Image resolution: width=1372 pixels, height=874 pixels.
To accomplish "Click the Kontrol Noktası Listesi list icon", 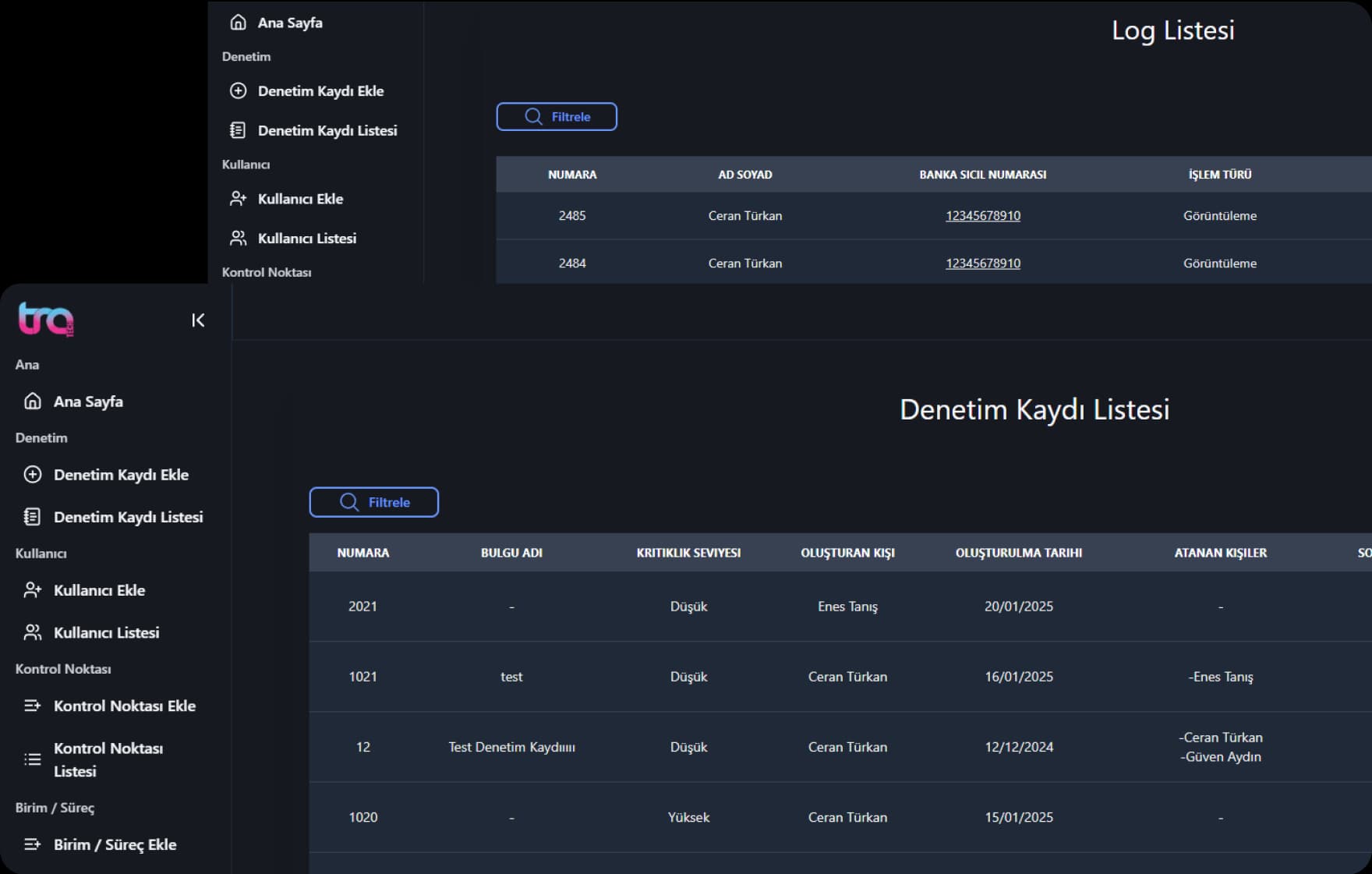I will coord(33,759).
